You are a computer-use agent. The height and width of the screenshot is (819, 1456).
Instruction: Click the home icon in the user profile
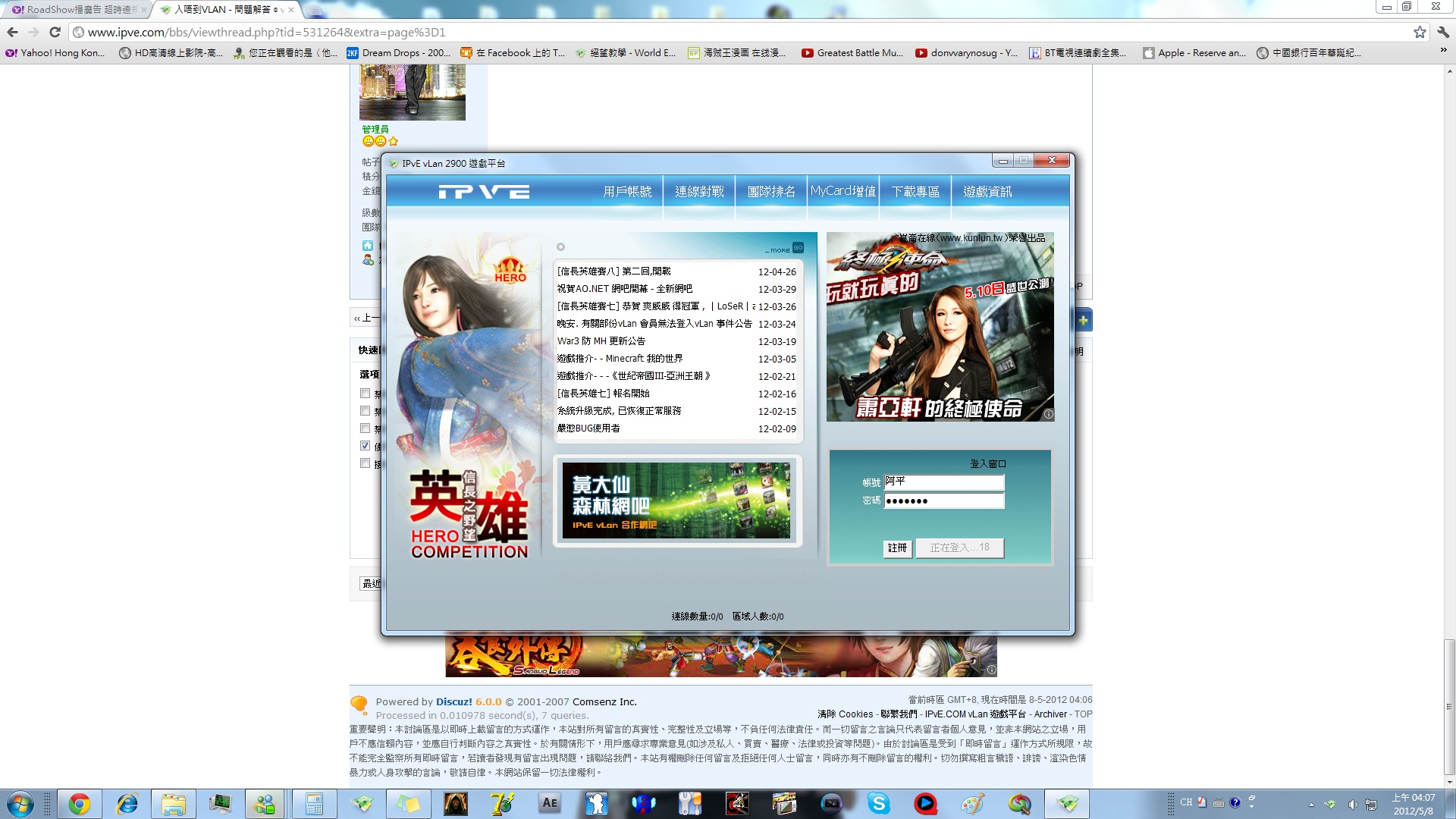point(368,245)
